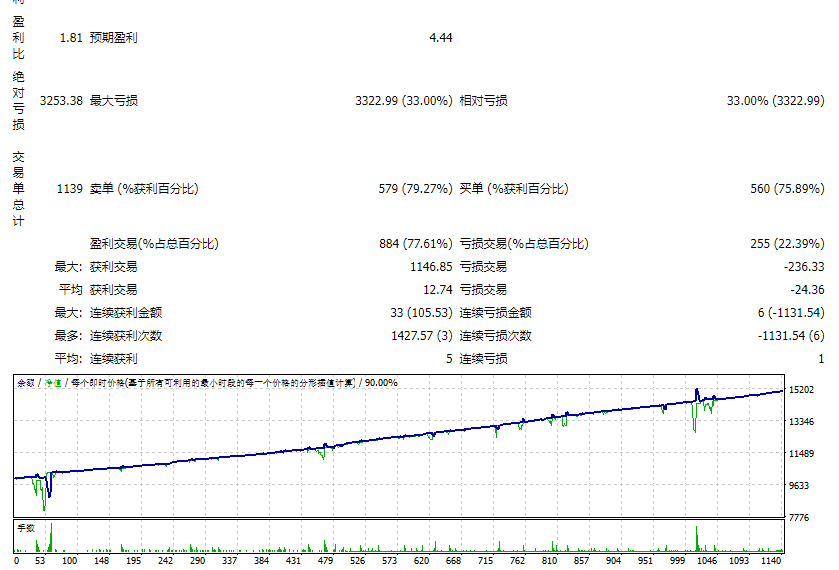Image resolution: width=839 pixels, height=570 pixels.
Task: Click the 15202 value on chart axis
Action: 801,390
